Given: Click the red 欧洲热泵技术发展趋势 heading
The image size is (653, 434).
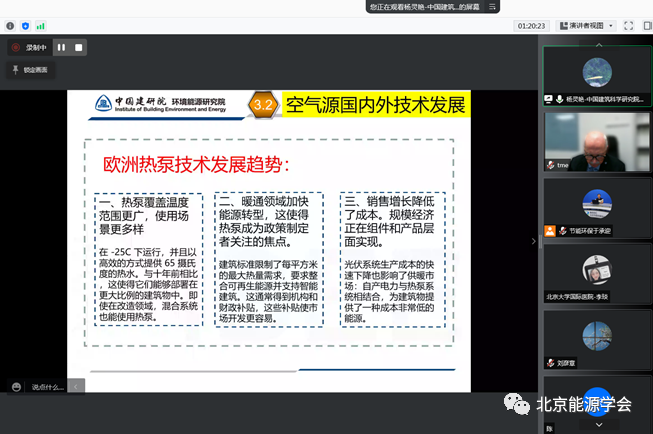Looking at the screenshot, I should (x=196, y=165).
